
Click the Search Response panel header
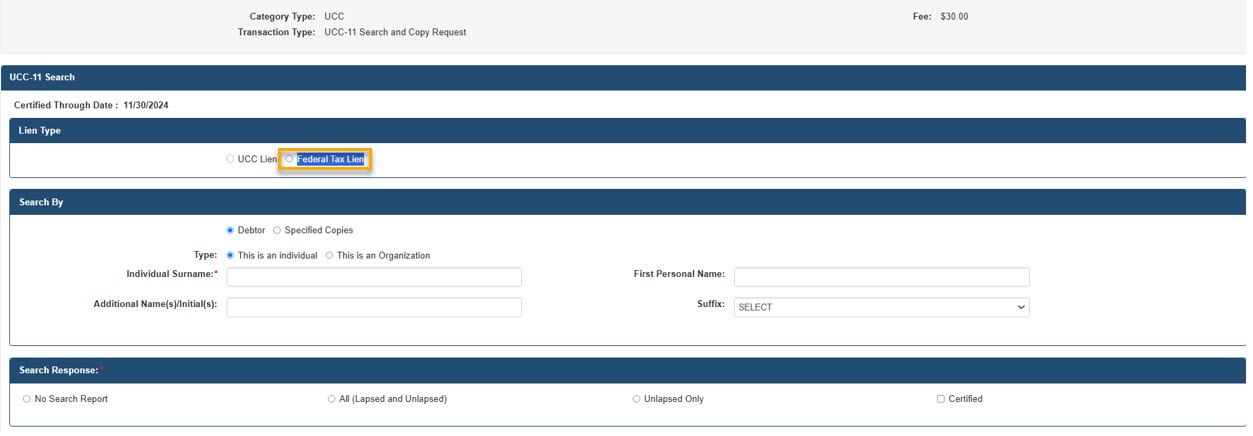coord(58,370)
